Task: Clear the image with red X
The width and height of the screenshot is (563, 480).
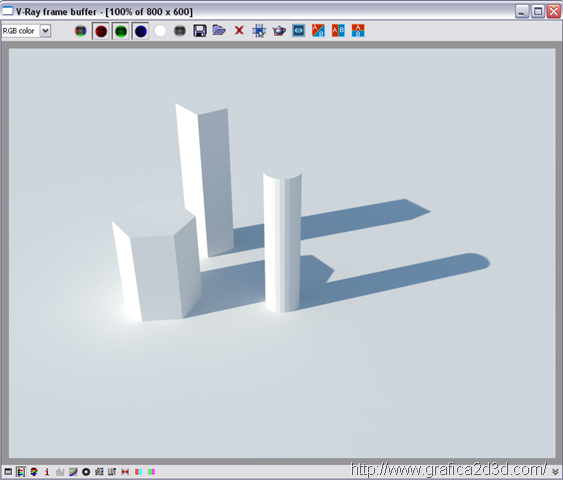Action: (x=239, y=30)
